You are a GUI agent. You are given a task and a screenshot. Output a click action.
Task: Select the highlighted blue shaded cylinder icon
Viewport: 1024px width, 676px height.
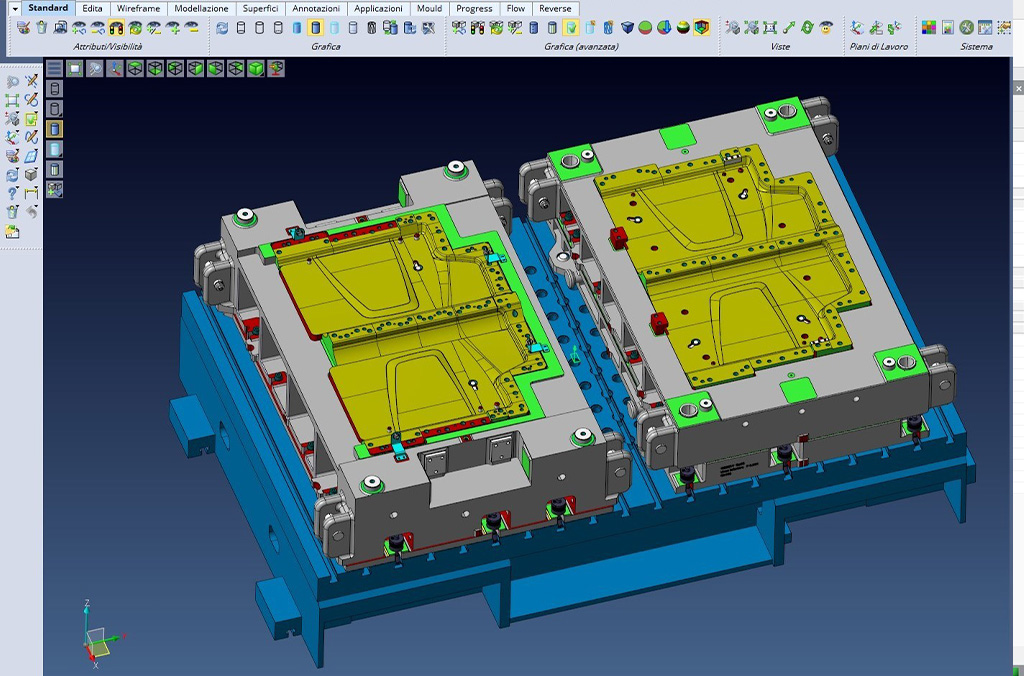315,28
